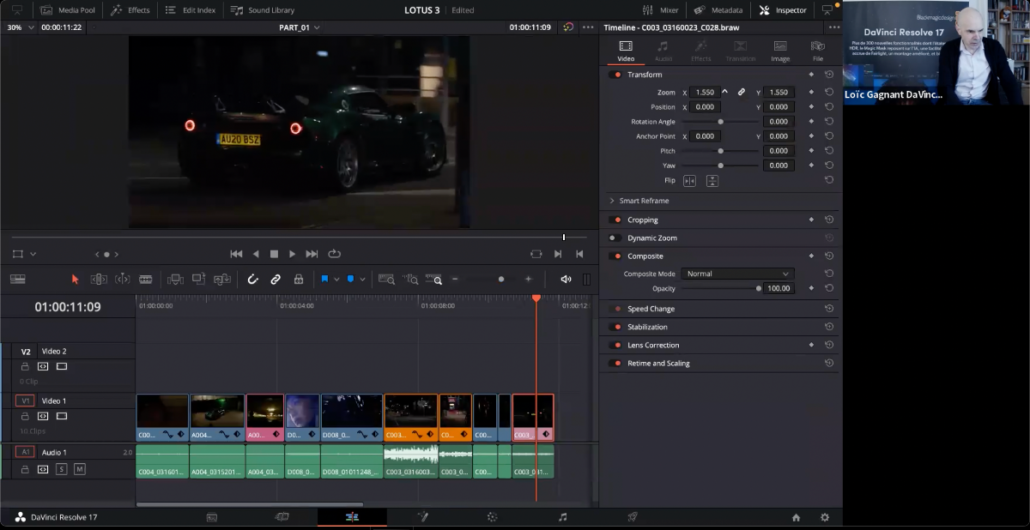The image size is (1030, 530).
Task: Switch to the Video inspector tab
Action: coord(625,51)
